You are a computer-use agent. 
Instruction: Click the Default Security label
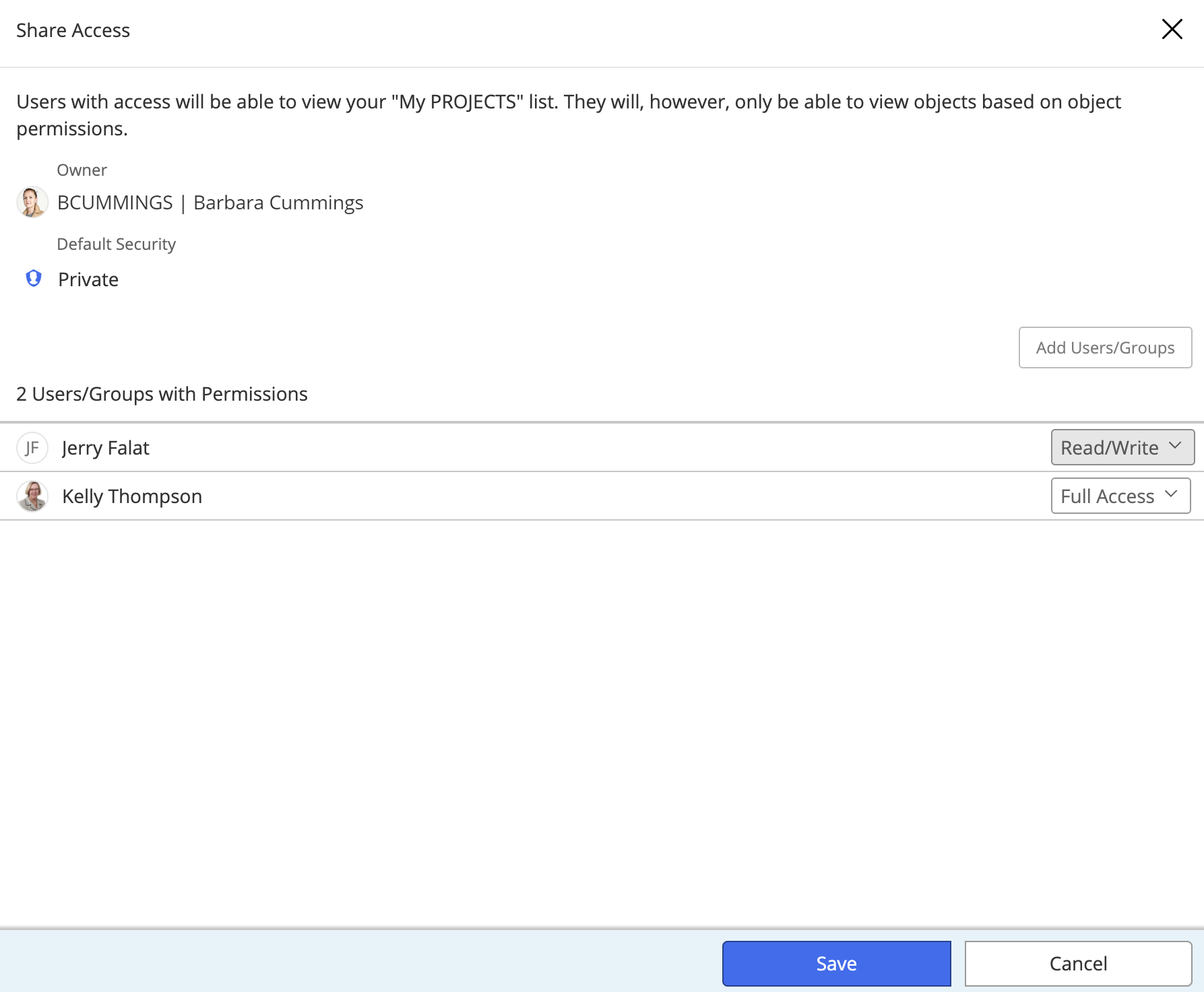click(116, 244)
